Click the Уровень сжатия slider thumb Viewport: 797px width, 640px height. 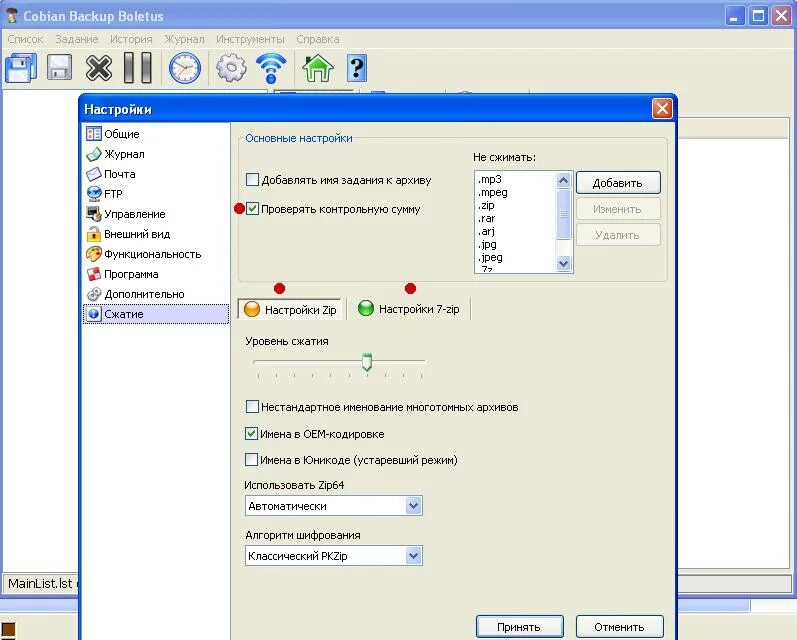(366, 362)
